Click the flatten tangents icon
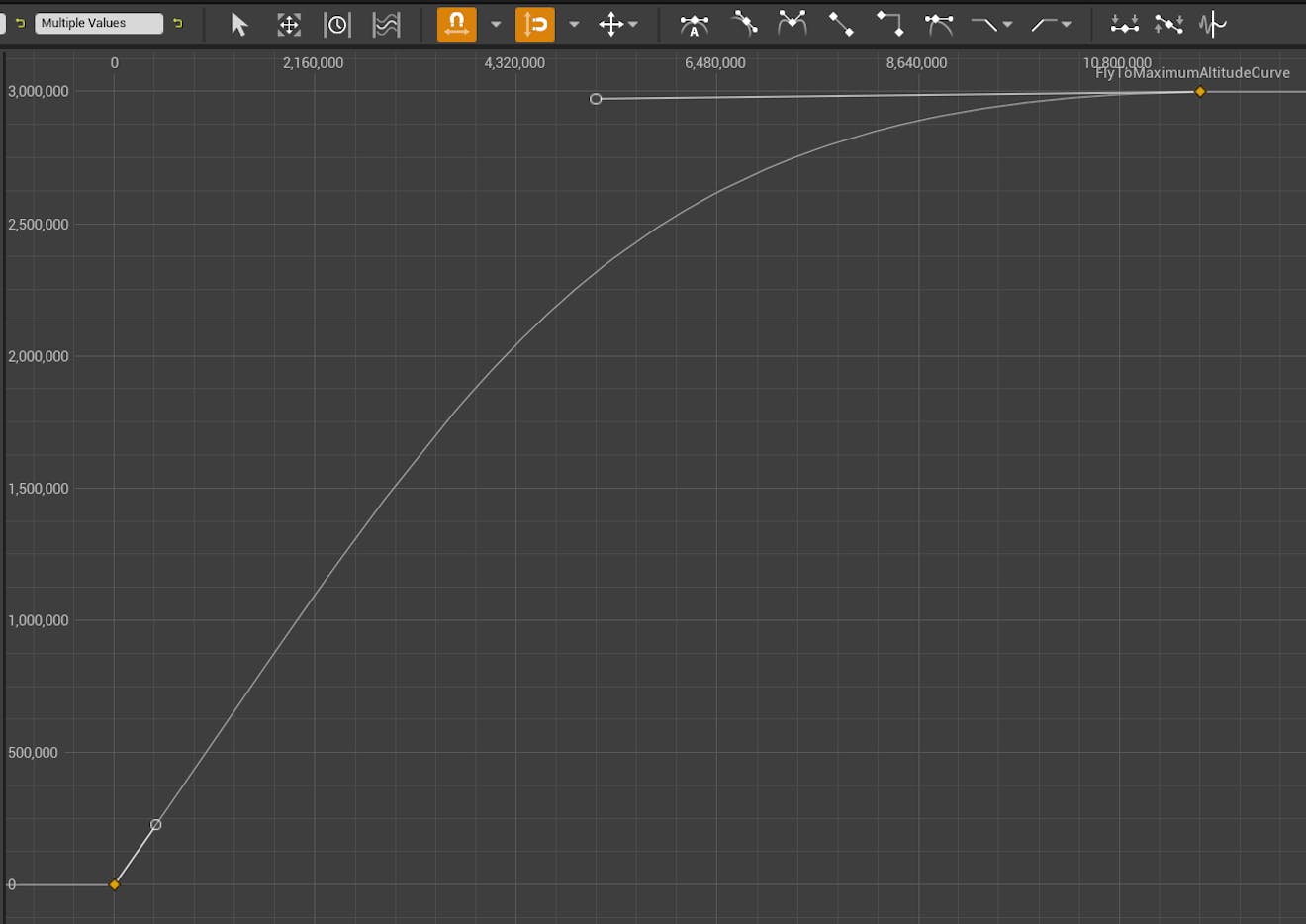This screenshot has width=1306, height=924. pos(1124,25)
